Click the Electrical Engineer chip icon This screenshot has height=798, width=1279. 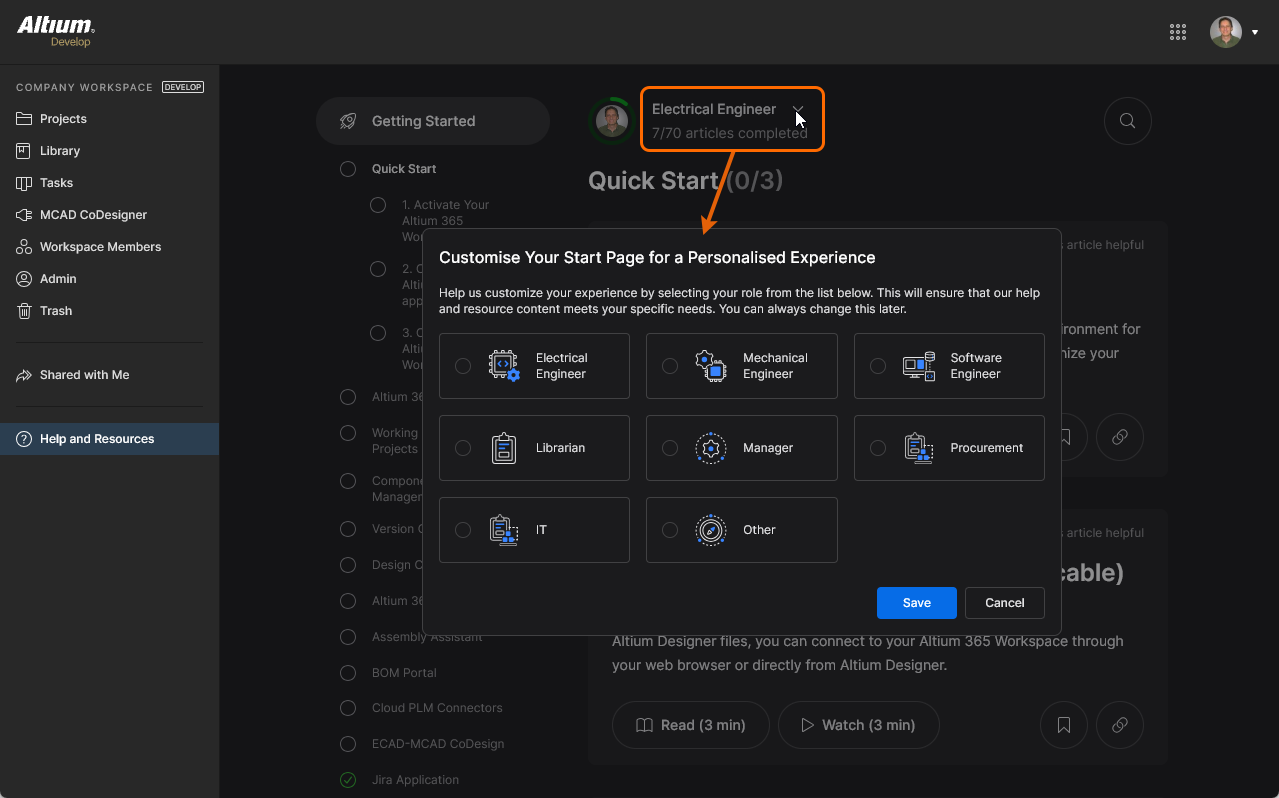tap(504, 366)
